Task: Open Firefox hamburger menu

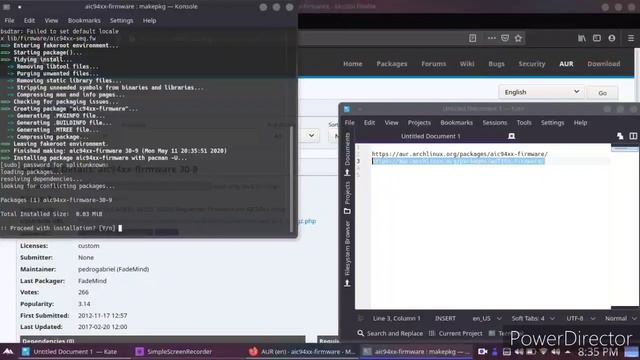Action: [x=631, y=38]
